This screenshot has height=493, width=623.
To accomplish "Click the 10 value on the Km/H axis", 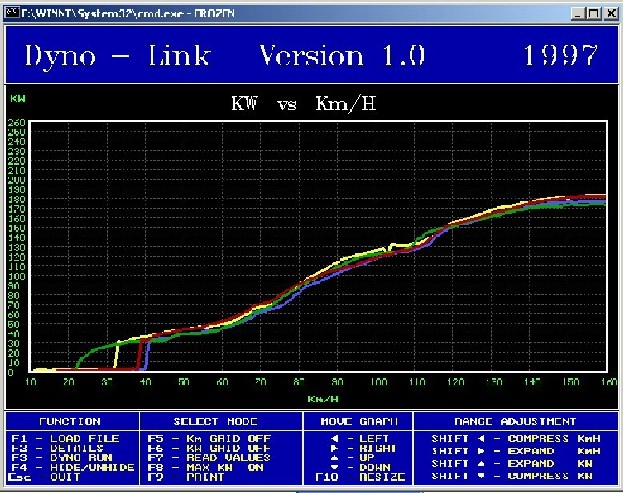I will coord(30,382).
